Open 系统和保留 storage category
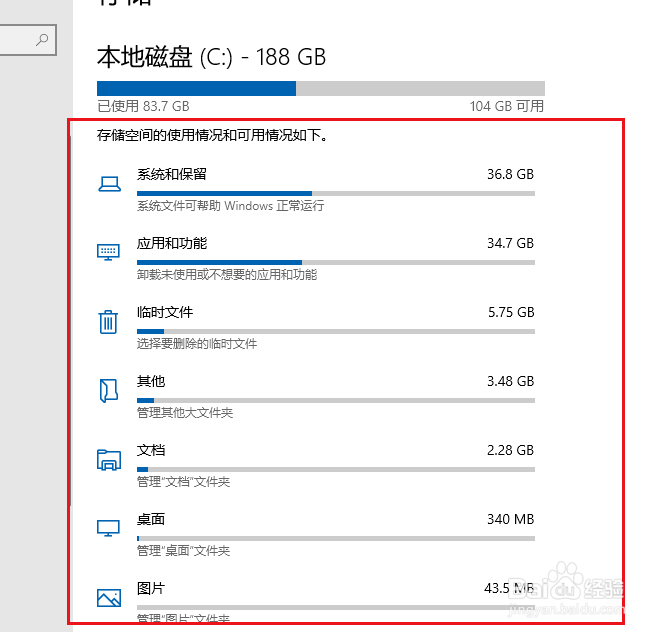662x632 pixels. [315, 190]
